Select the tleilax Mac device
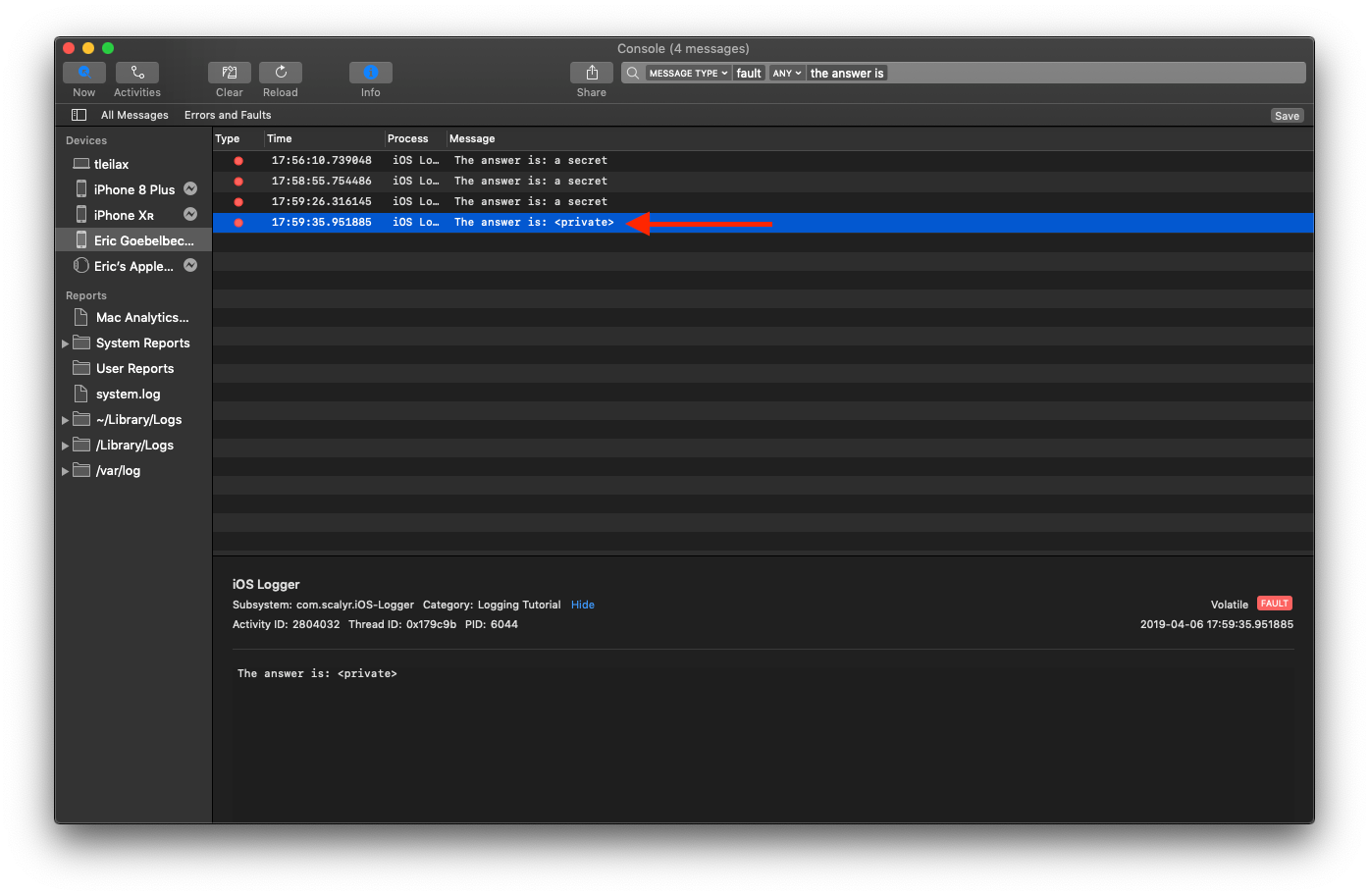This screenshot has height=896, width=1369. pos(111,164)
